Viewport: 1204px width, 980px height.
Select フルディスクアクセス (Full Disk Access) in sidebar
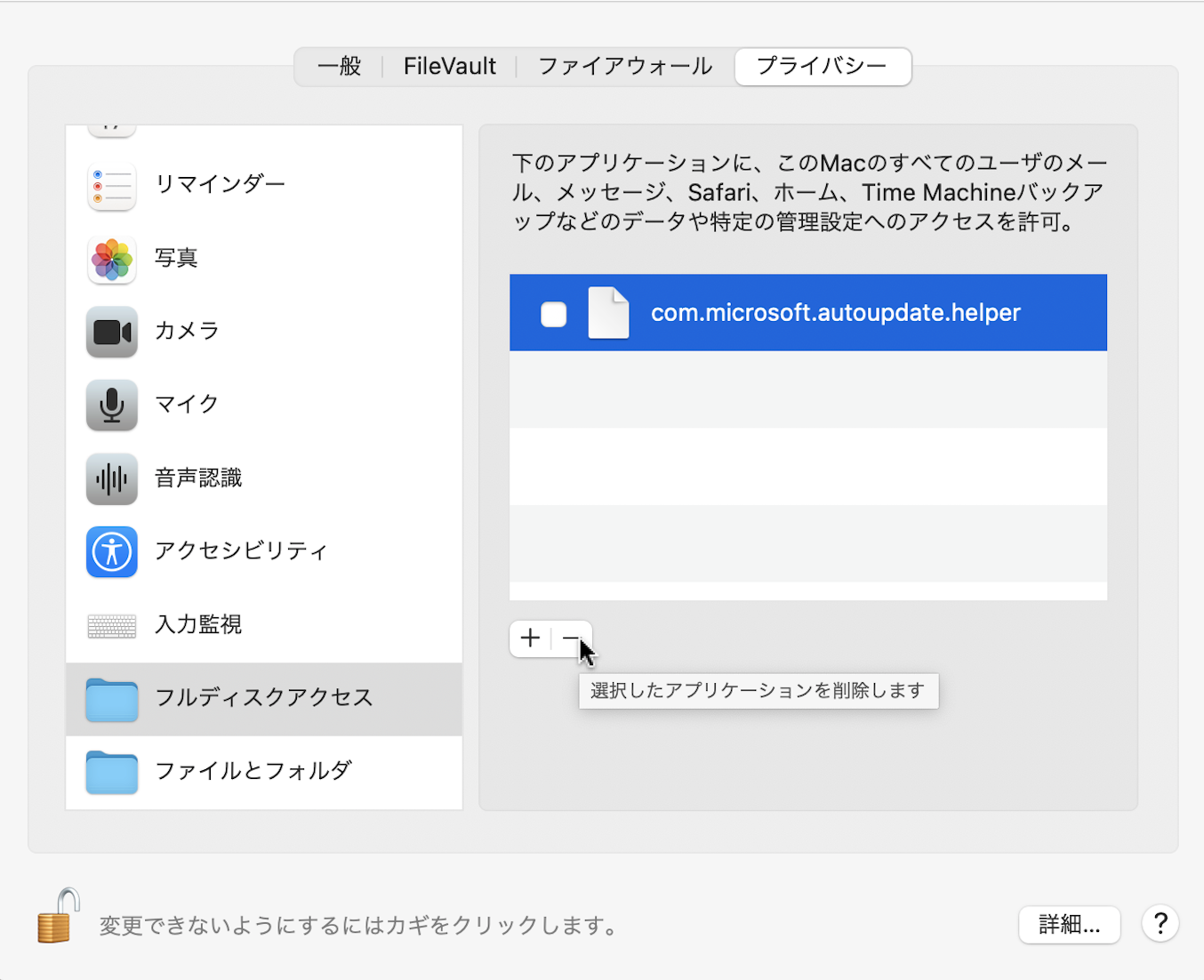tap(263, 698)
